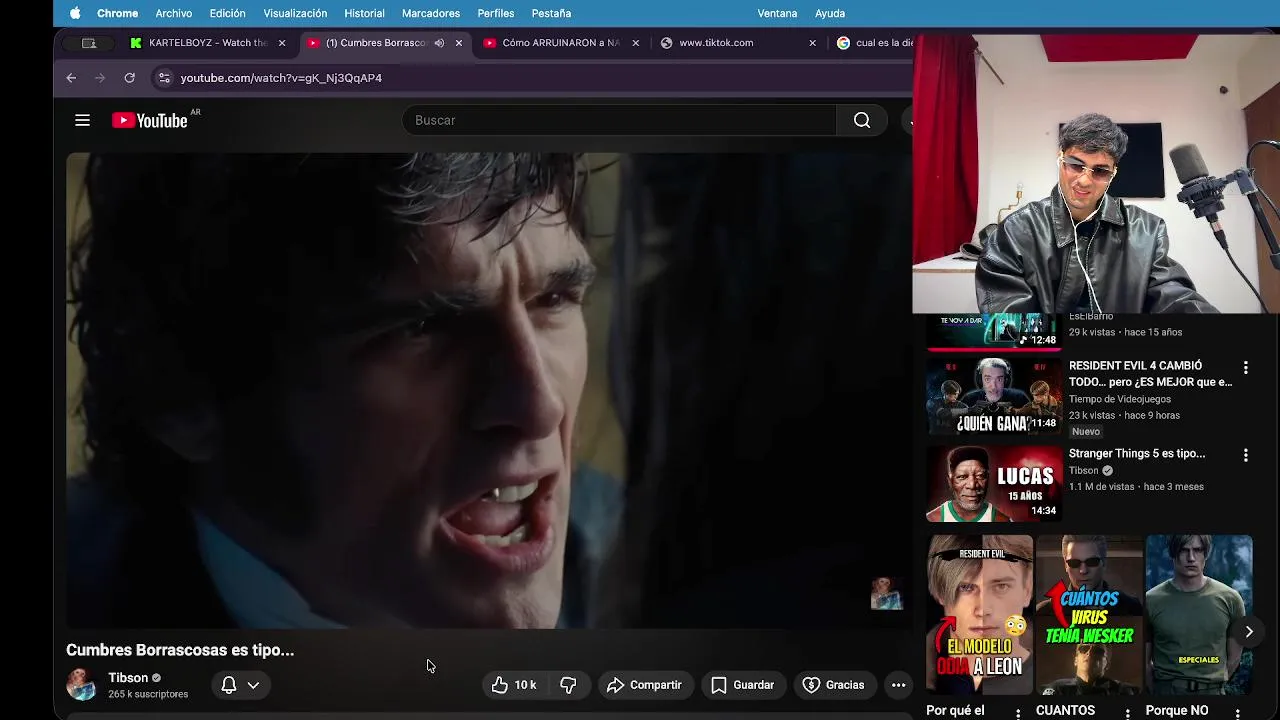Open the Marcadores menu

click(430, 13)
